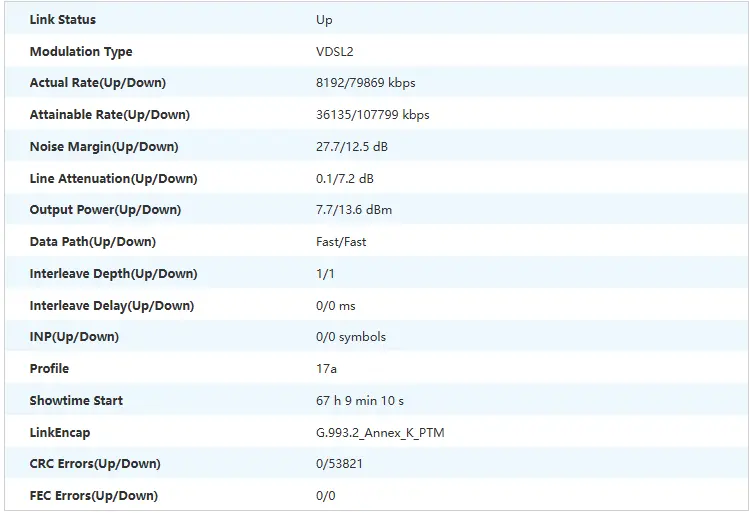Select the '67 h 9 min 10 s' value
The height and width of the screenshot is (513, 749).
pos(360,401)
